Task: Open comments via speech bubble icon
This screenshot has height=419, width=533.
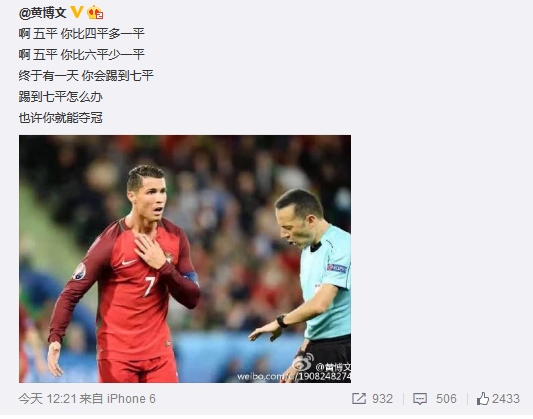Action: (420, 399)
